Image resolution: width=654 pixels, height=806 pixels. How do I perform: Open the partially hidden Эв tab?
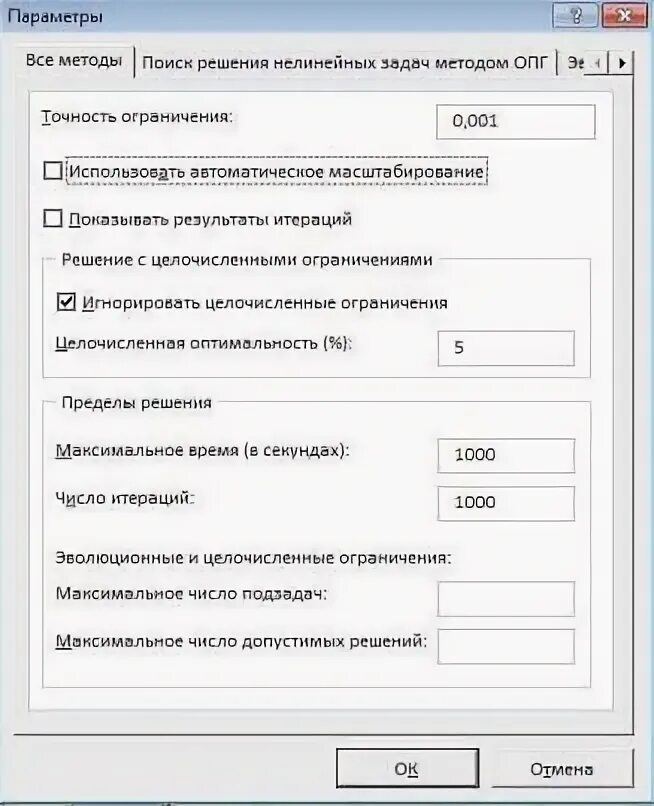[575, 63]
